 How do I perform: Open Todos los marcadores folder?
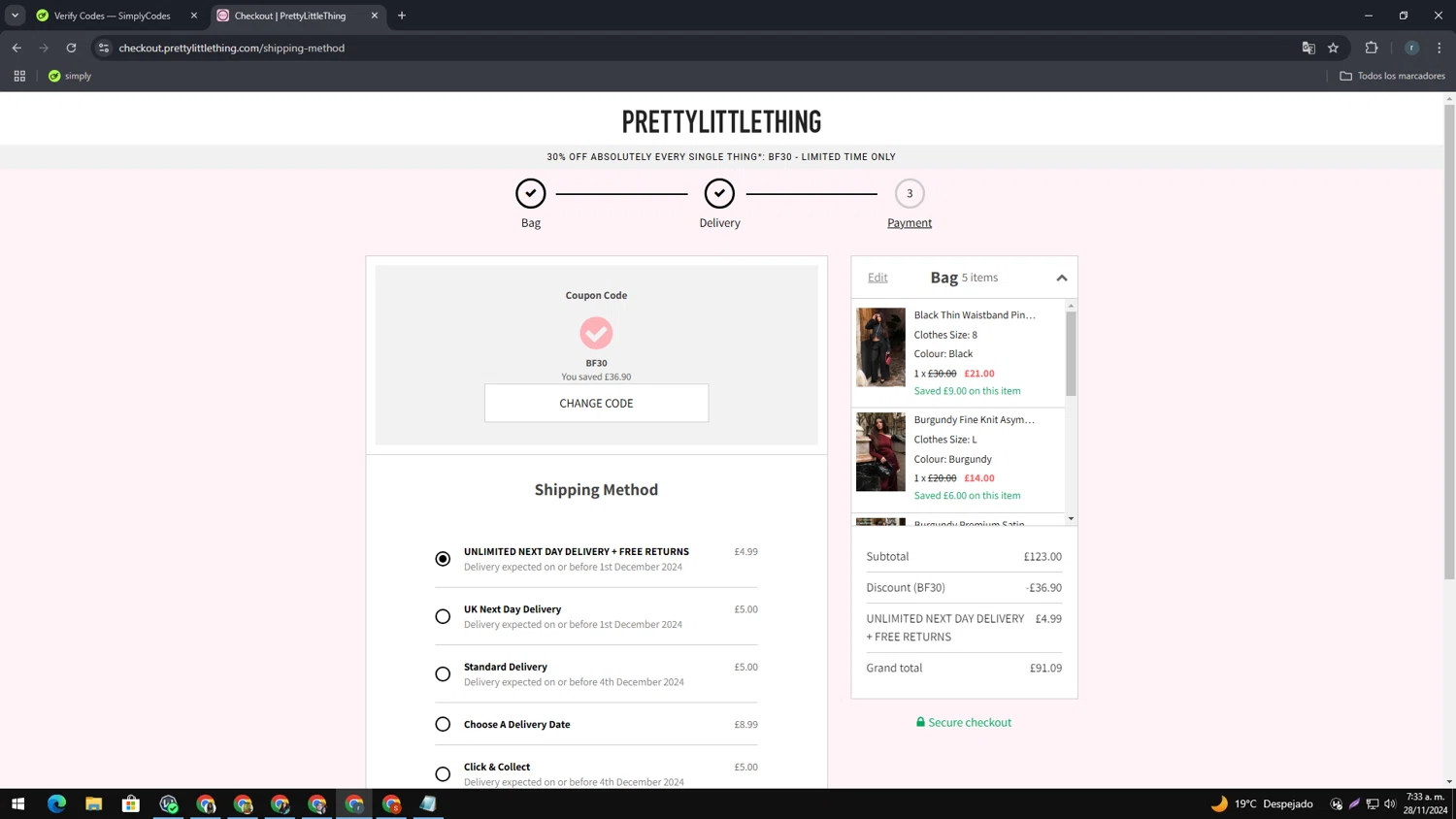pyautogui.click(x=1392, y=76)
